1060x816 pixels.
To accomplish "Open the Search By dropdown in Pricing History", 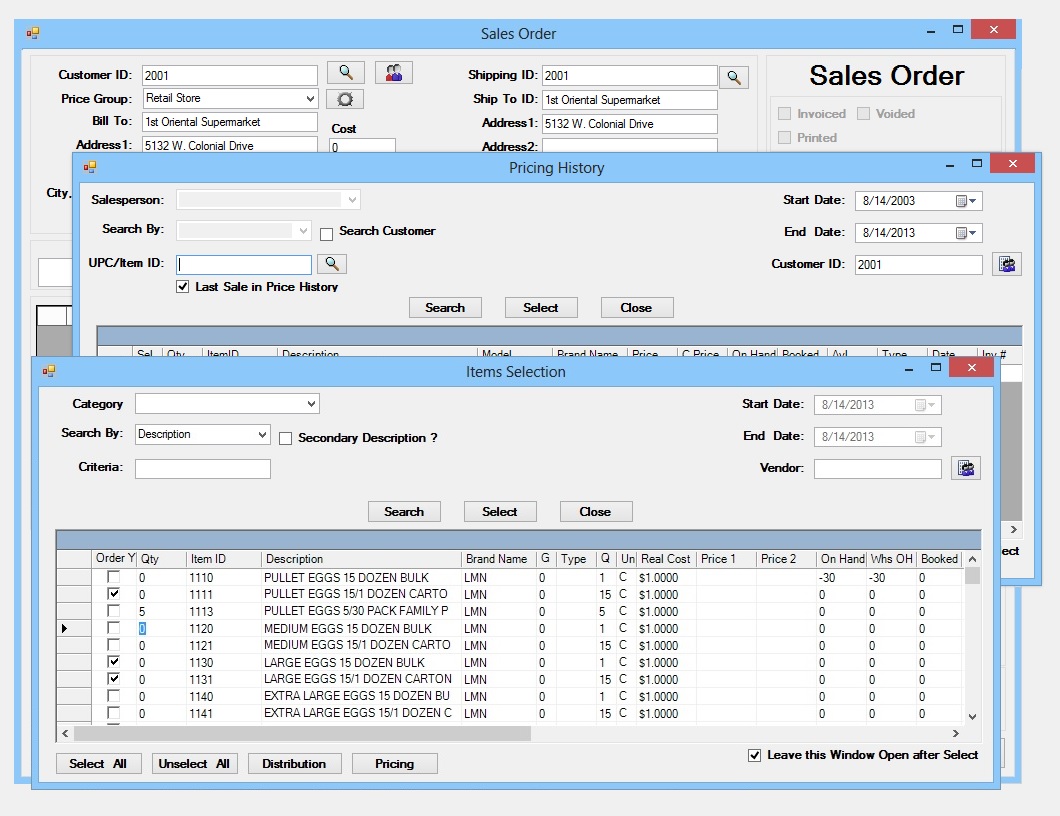I will coord(303,231).
